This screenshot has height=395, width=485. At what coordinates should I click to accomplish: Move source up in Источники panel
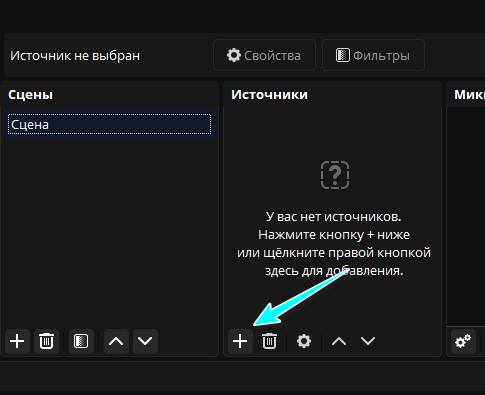pyautogui.click(x=339, y=341)
